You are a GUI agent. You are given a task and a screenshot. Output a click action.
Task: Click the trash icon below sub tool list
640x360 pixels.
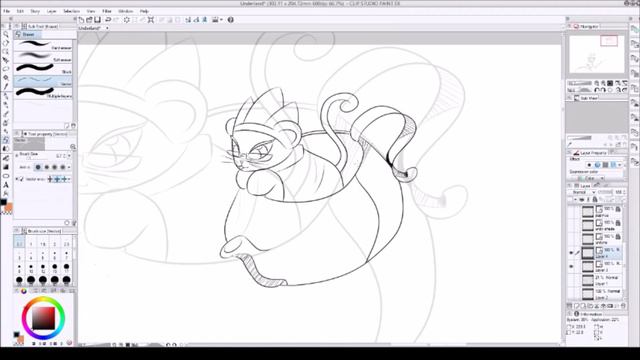click(x=73, y=126)
